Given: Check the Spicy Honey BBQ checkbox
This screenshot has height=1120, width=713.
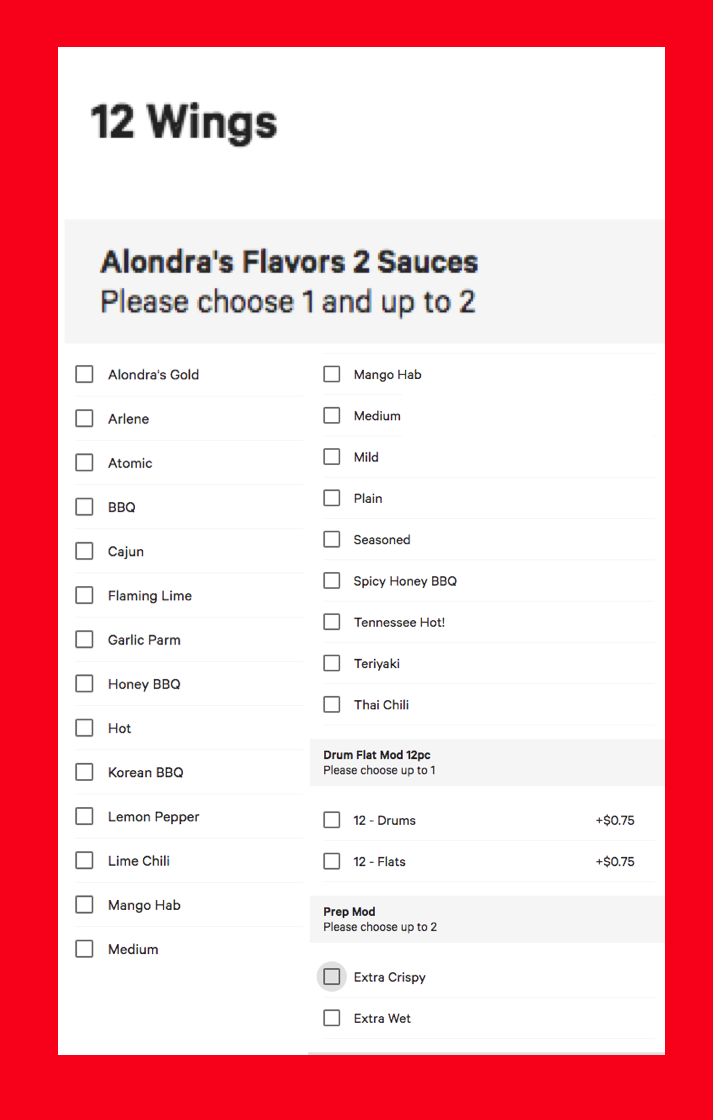Looking at the screenshot, I should [332, 581].
